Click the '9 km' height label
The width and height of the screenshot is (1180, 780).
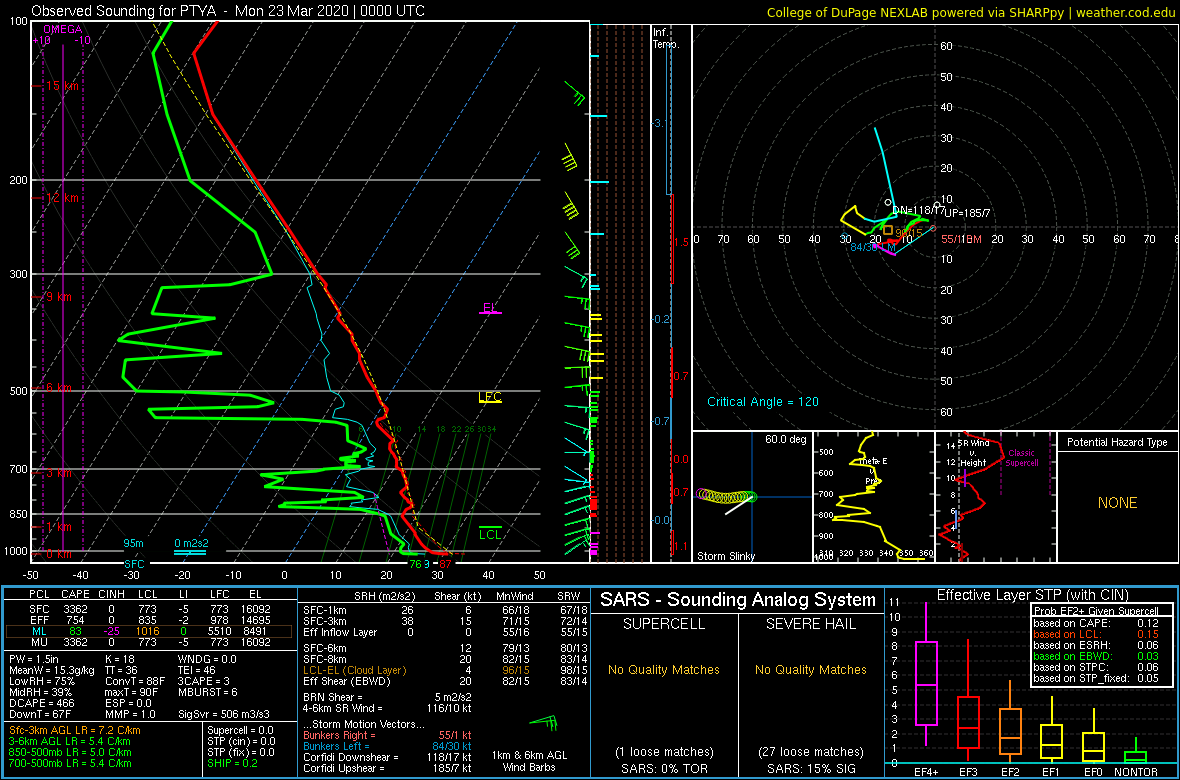pyautogui.click(x=60, y=297)
